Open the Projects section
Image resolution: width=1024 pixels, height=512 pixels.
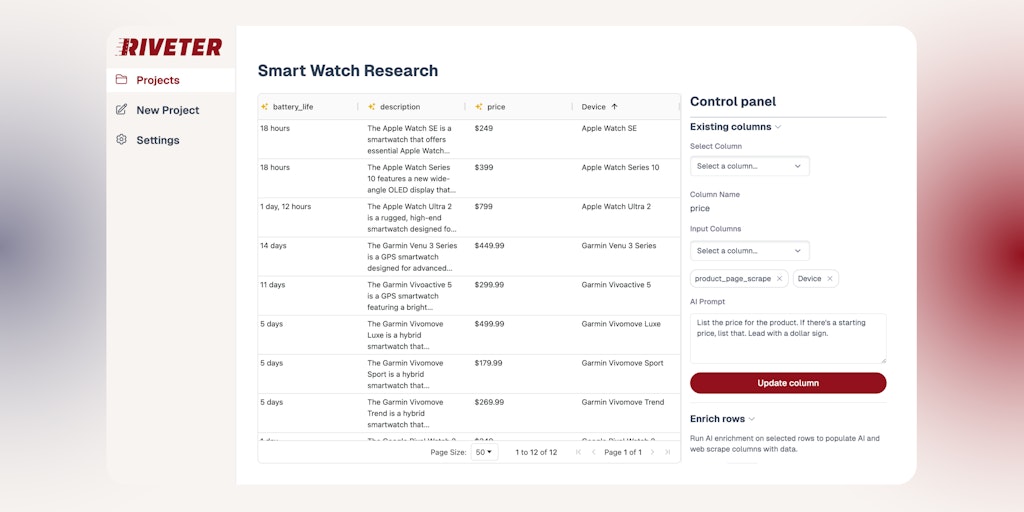tap(170, 80)
